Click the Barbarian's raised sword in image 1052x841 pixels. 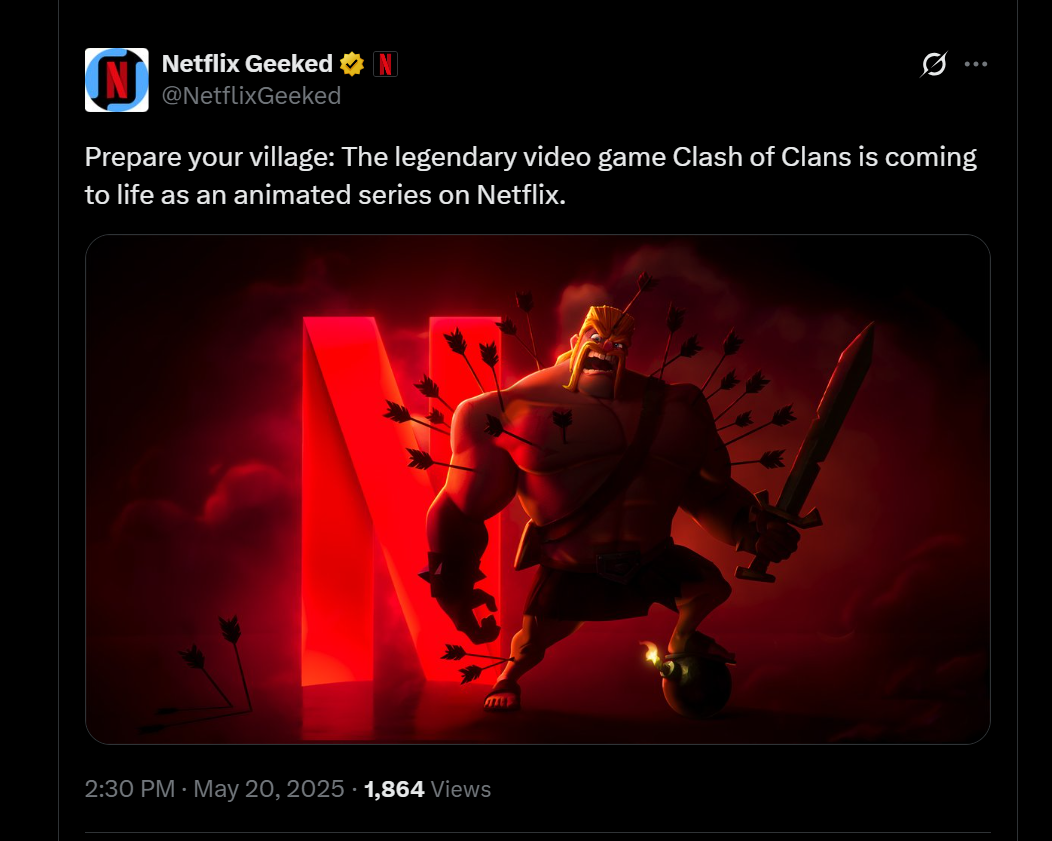813,445
